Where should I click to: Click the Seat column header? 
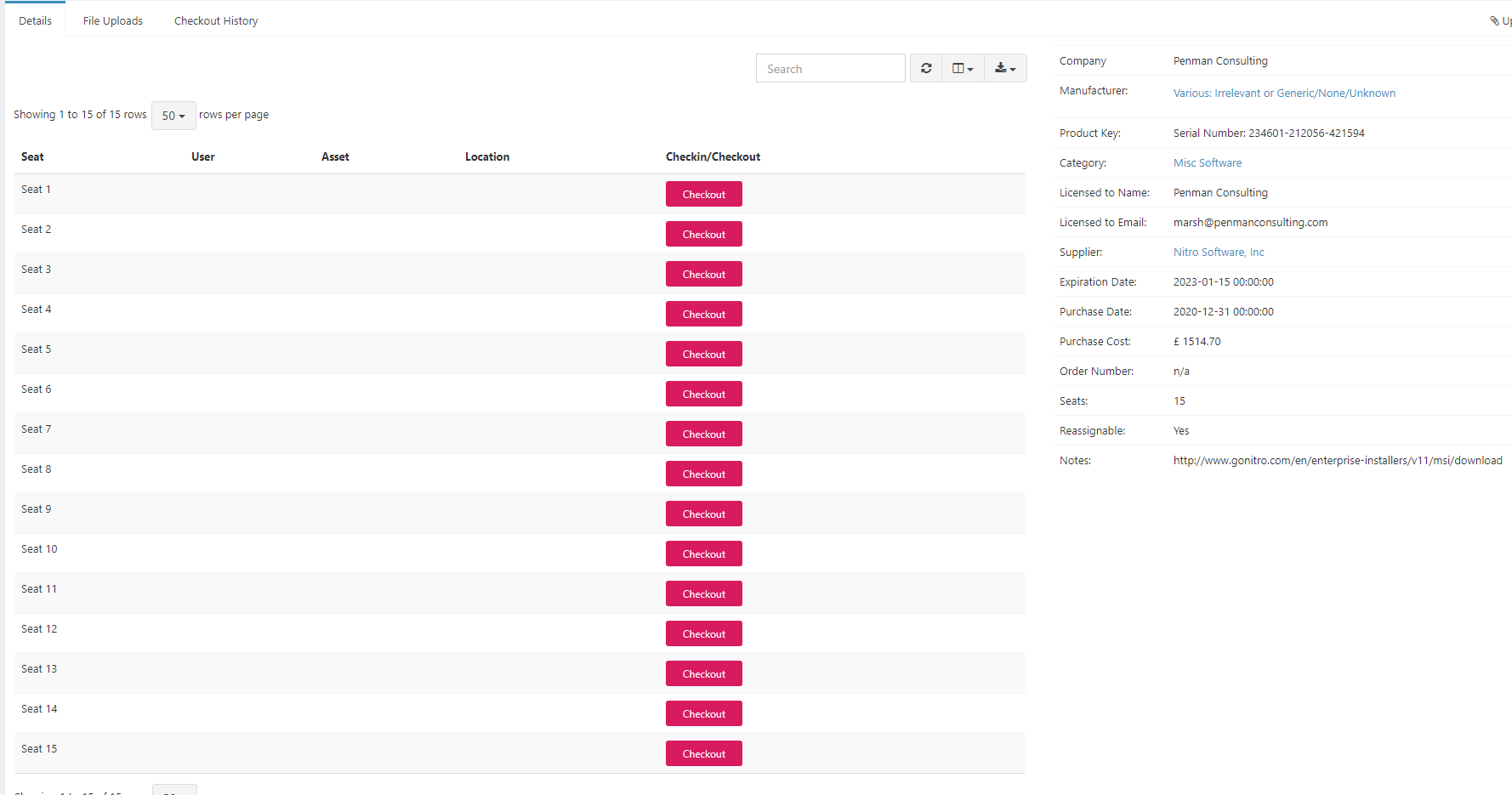click(32, 156)
